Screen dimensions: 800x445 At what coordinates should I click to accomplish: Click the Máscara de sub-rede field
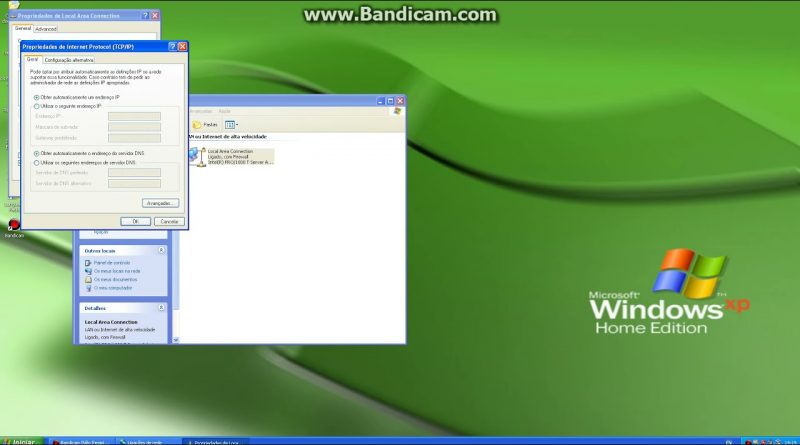click(x=134, y=127)
